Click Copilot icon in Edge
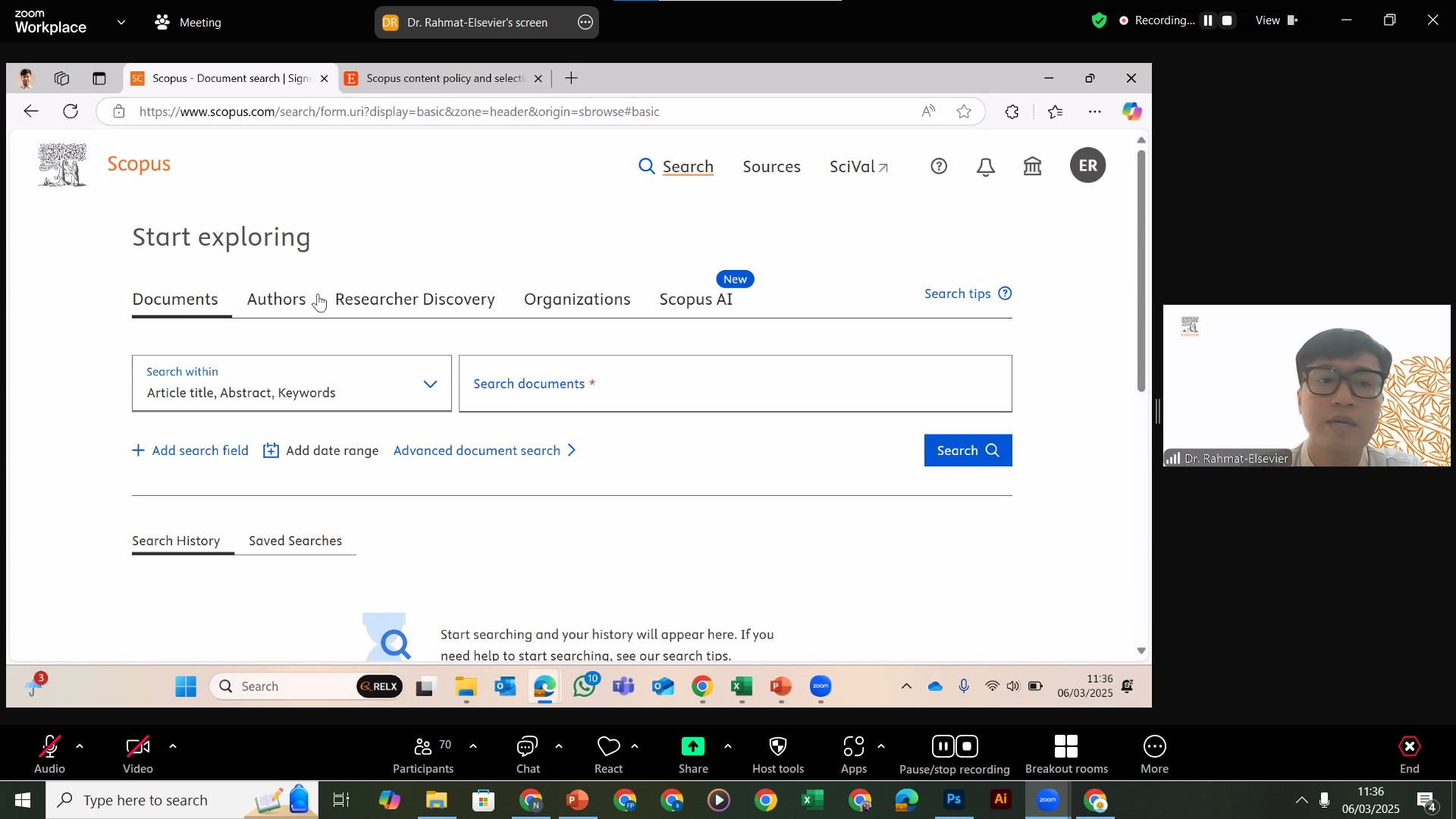The width and height of the screenshot is (1456, 819). click(x=1131, y=111)
